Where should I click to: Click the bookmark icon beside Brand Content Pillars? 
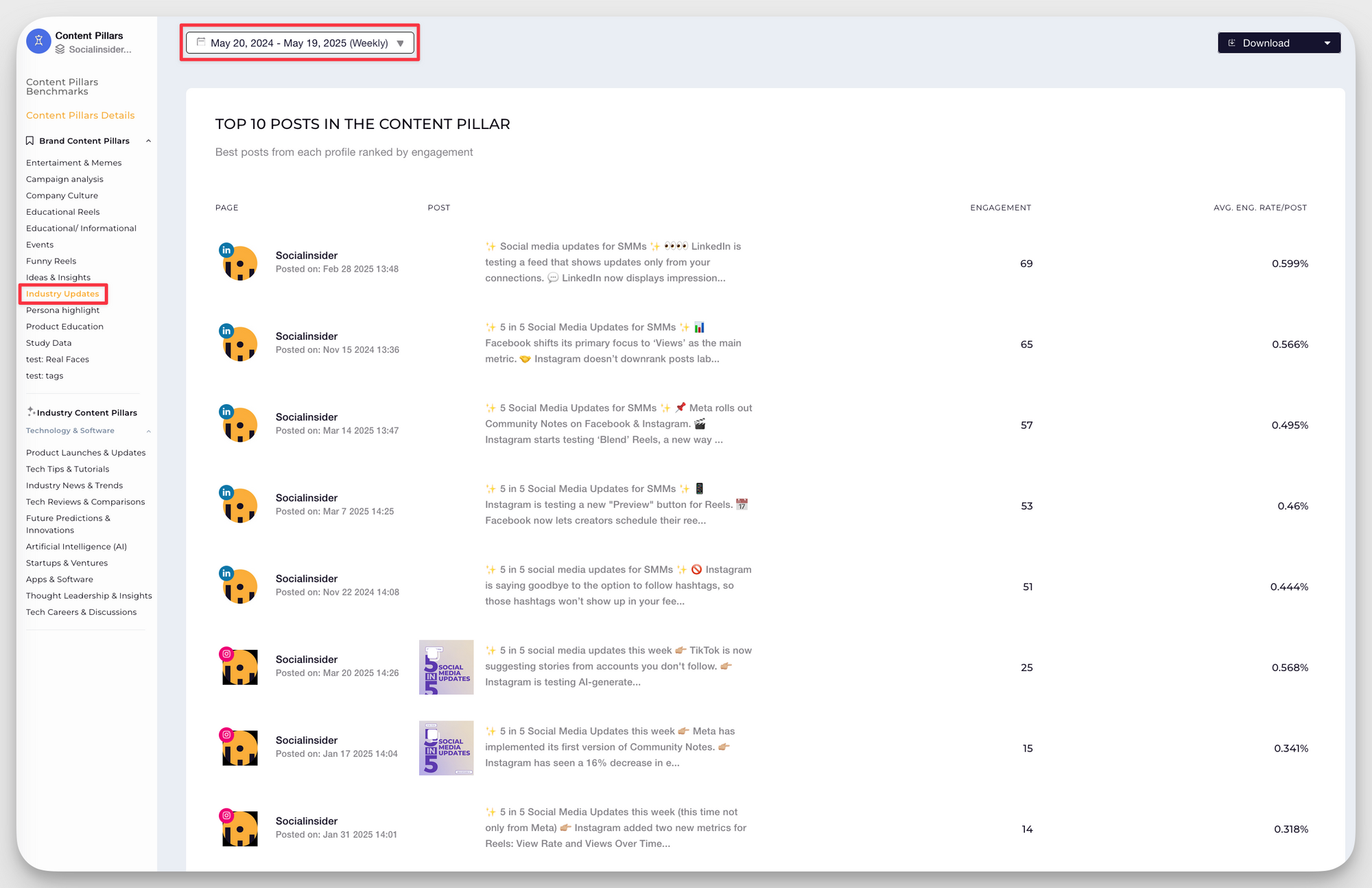tap(29, 141)
